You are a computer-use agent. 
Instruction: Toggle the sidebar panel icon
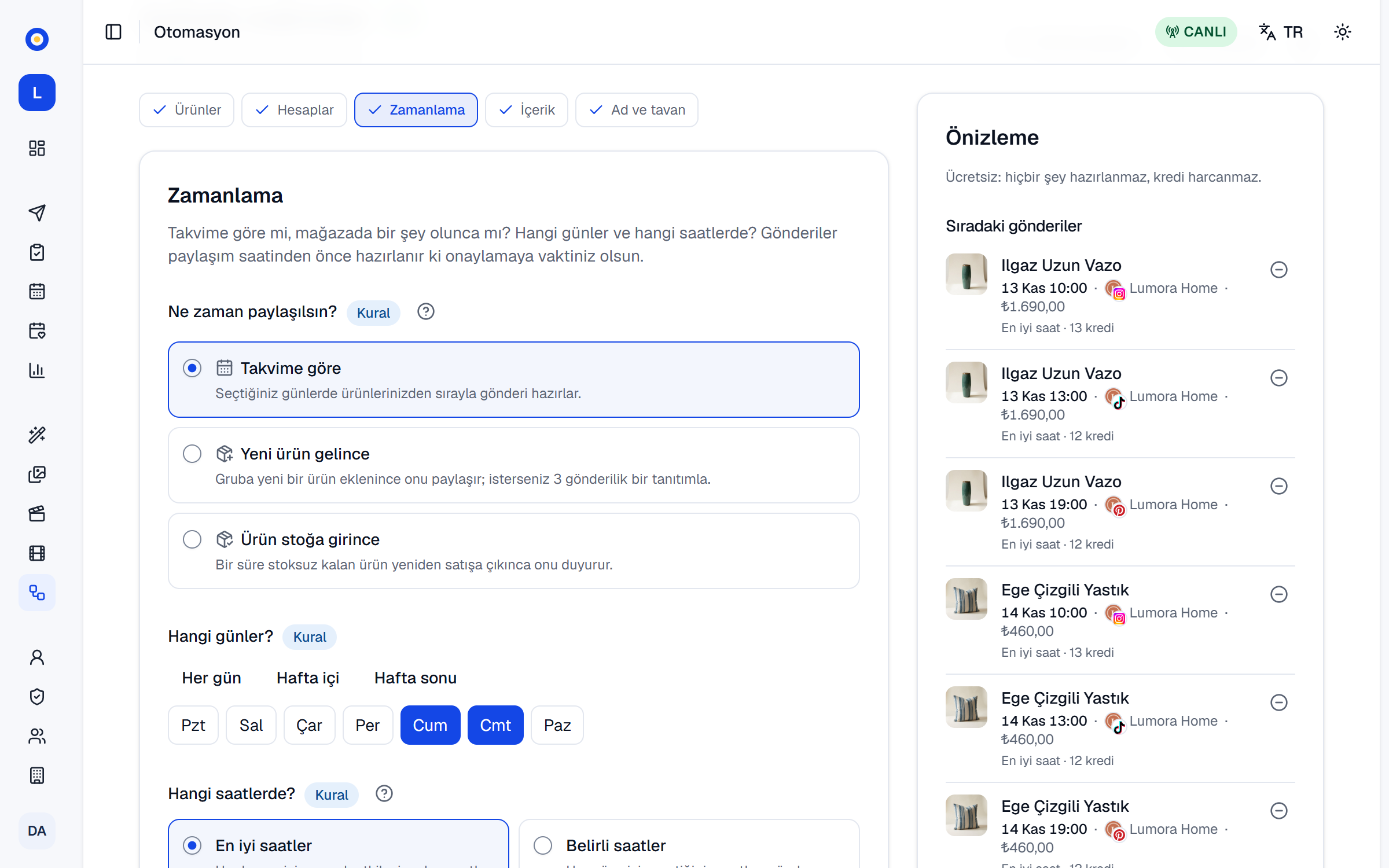(113, 32)
